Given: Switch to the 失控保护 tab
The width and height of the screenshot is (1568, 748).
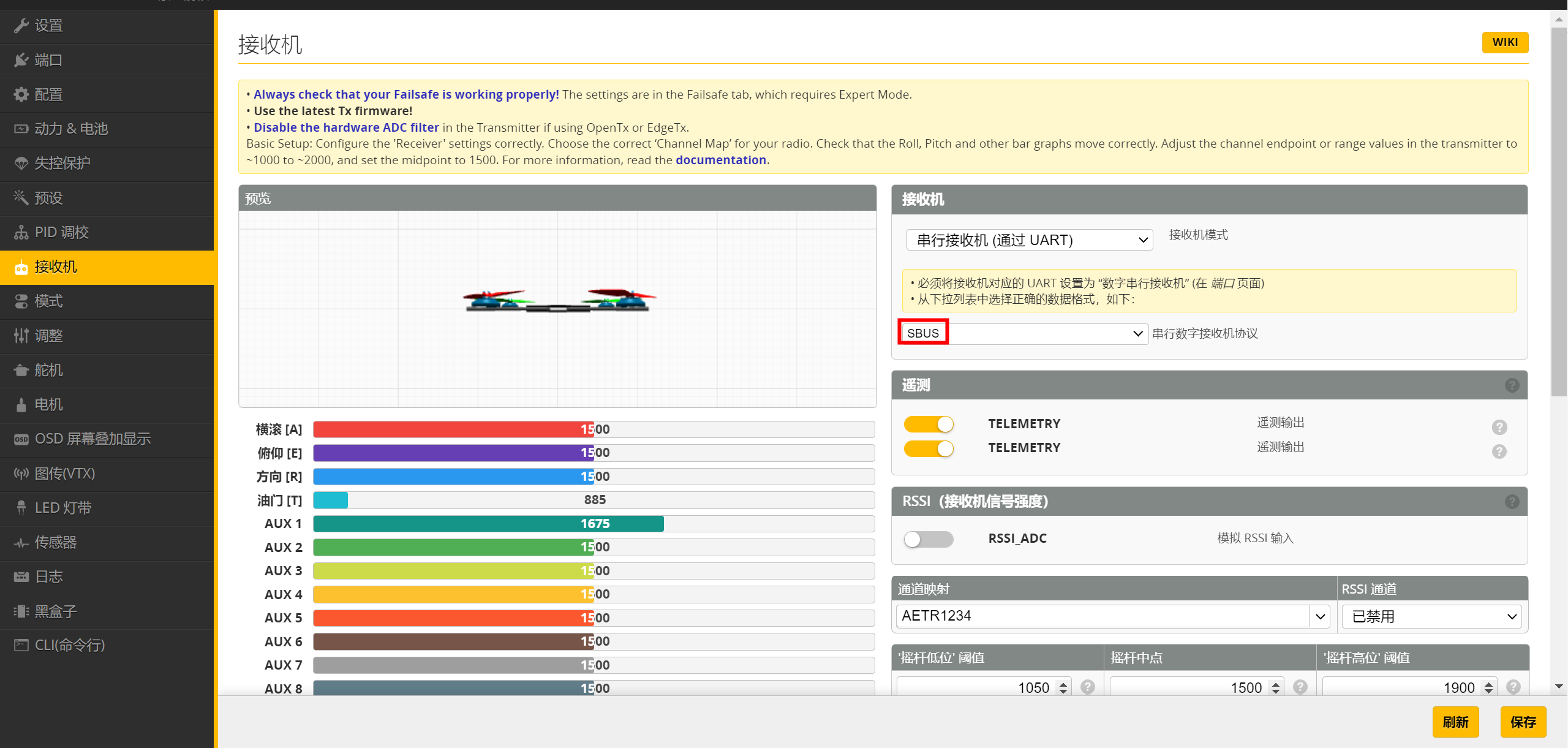Looking at the screenshot, I should click(x=107, y=163).
